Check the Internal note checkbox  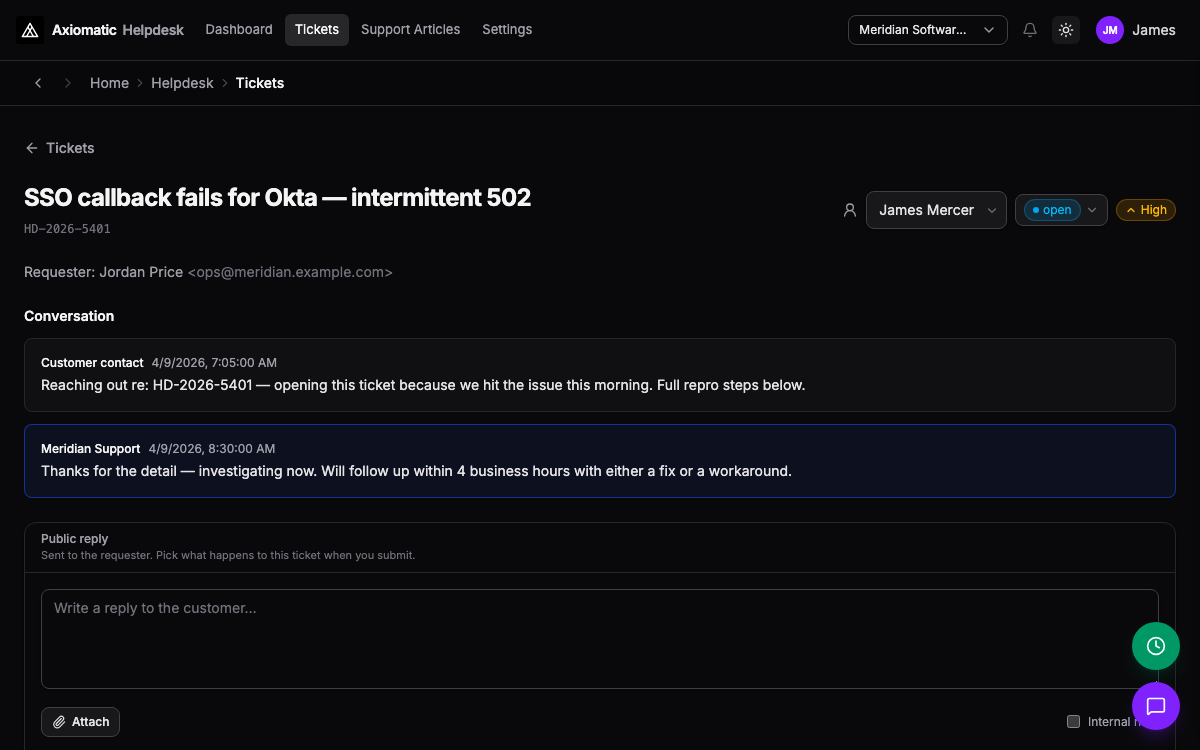click(x=1074, y=722)
